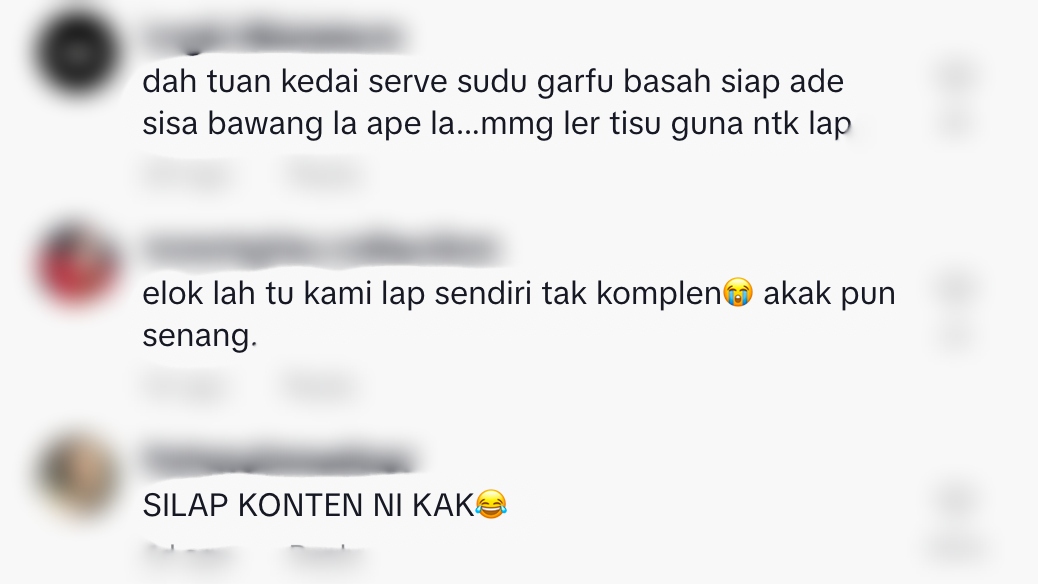Open the red avatar of the second commenter
1038x584 pixels.
[78, 265]
